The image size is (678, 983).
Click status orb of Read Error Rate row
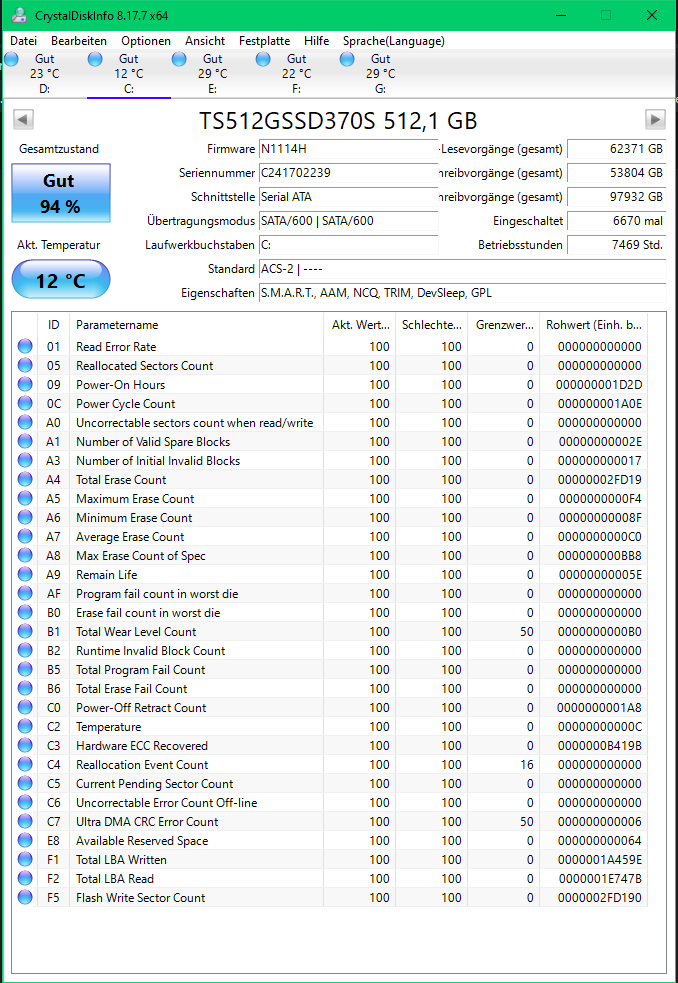tap(25, 347)
